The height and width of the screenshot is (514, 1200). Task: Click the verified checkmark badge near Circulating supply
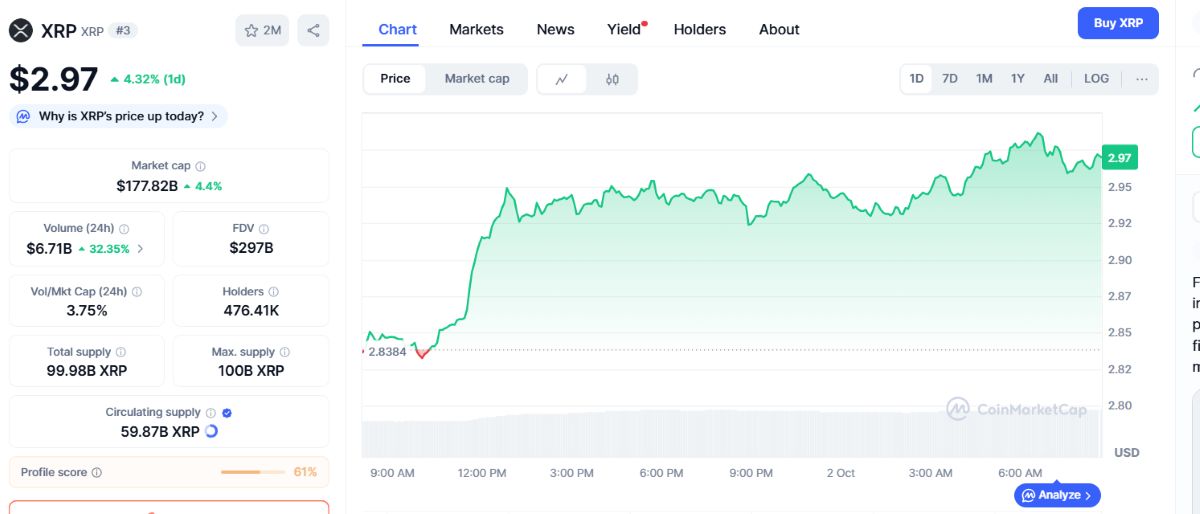point(227,412)
